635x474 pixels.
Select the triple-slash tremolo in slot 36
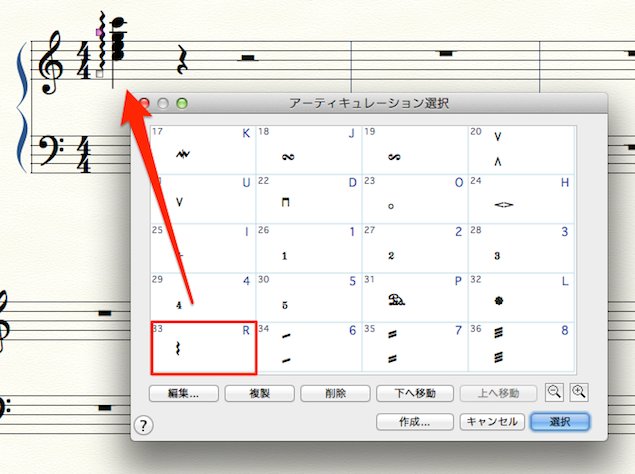click(521, 347)
